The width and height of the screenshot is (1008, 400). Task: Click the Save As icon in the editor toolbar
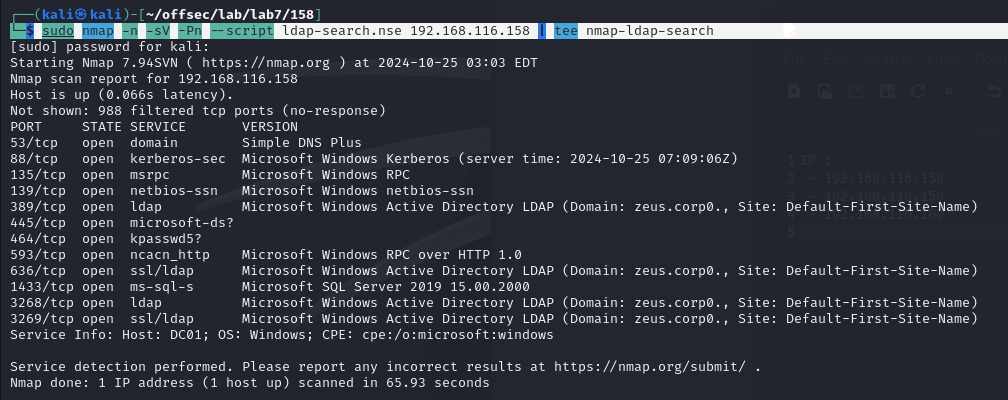coord(887,91)
